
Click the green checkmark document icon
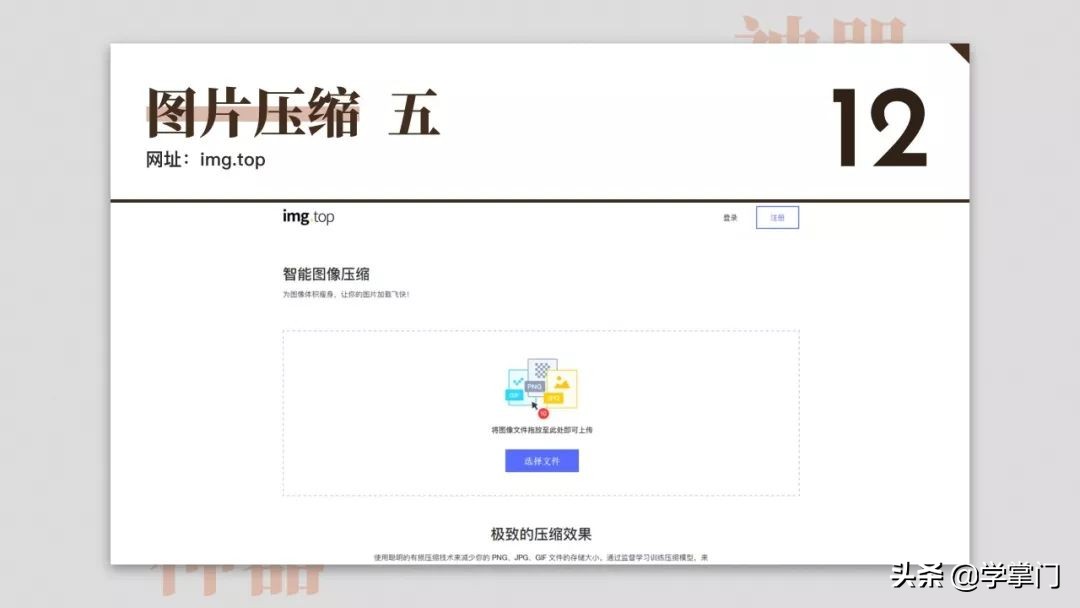pyautogui.click(x=518, y=379)
